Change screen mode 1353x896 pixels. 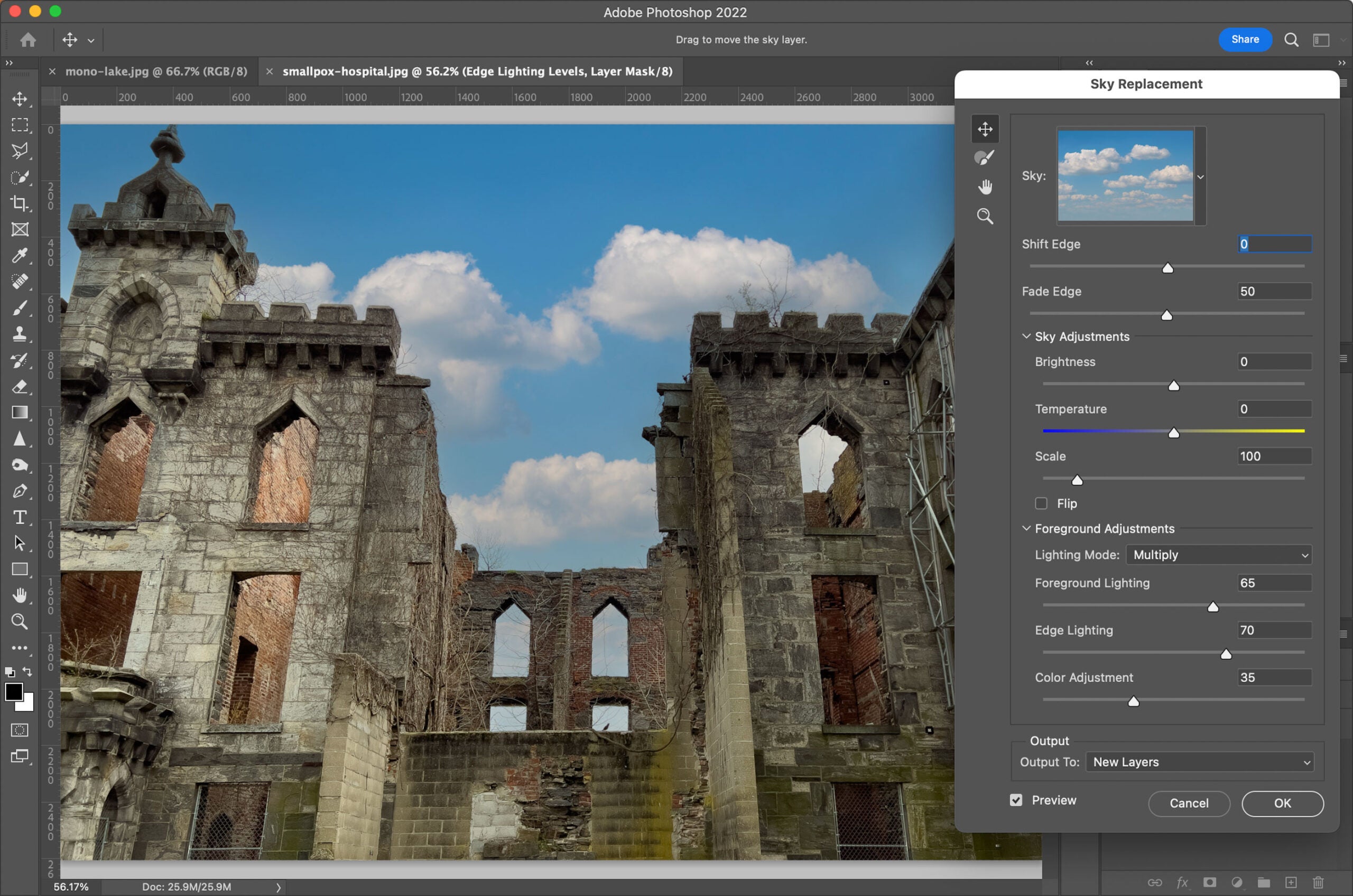20,757
